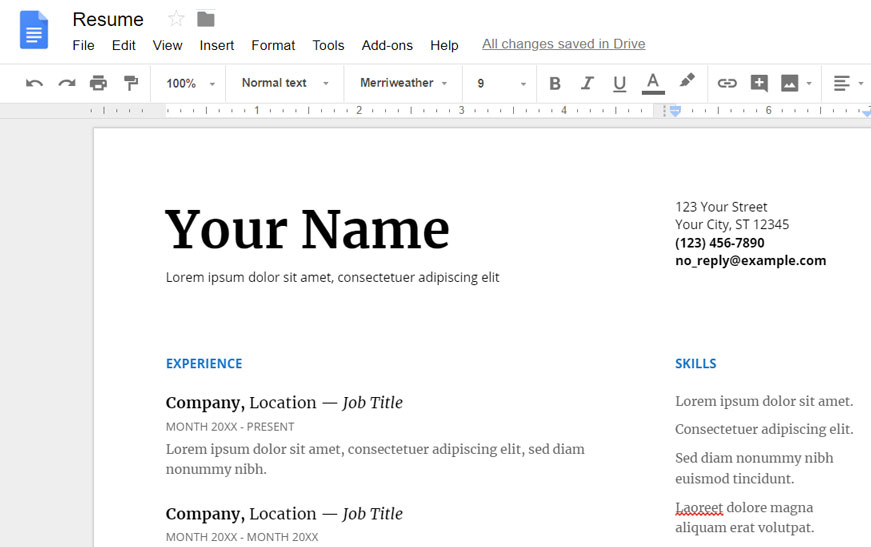Open the Format menu
The height and width of the screenshot is (547, 871).
[x=273, y=46]
